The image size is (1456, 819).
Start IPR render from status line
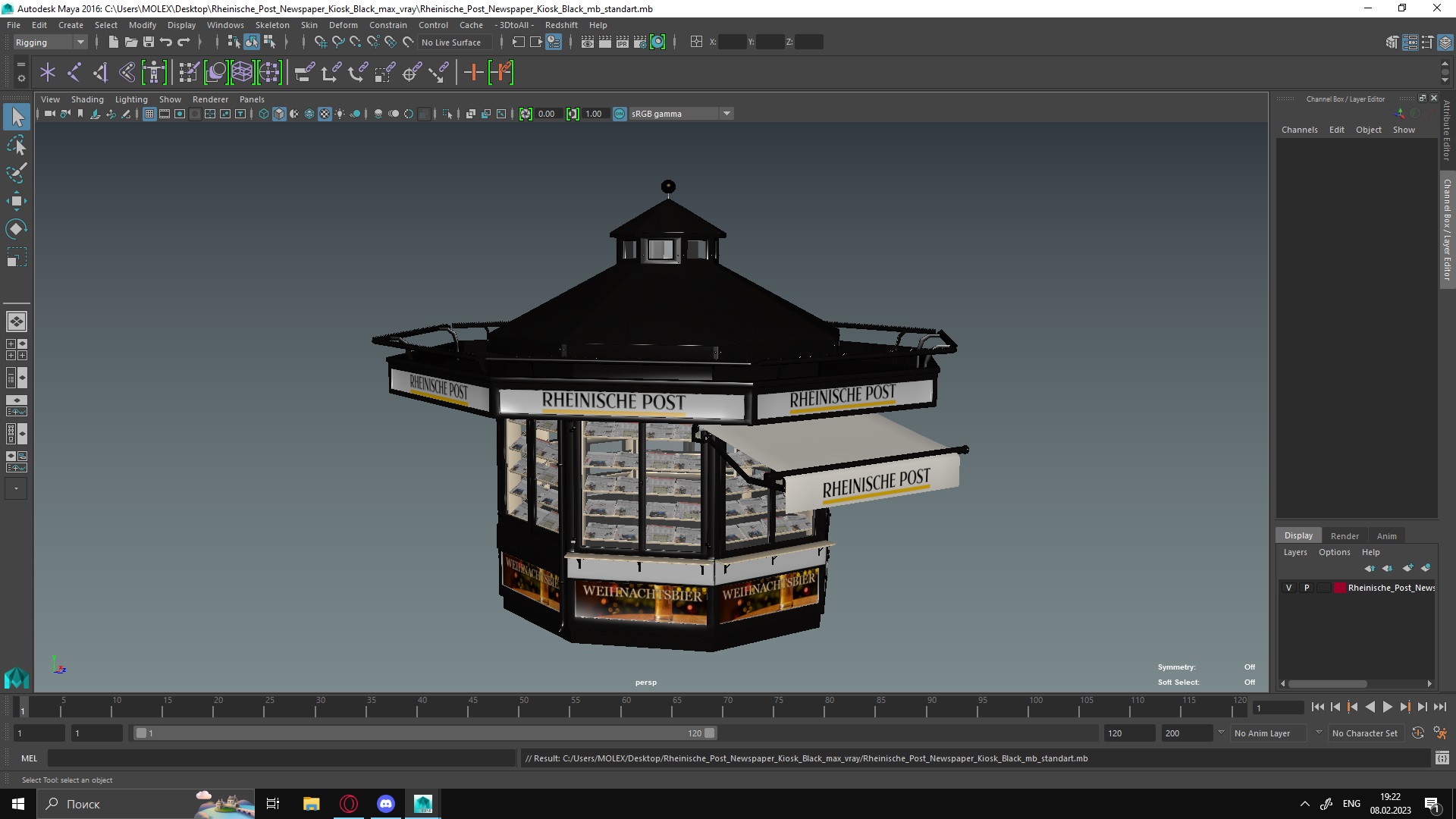pos(623,42)
